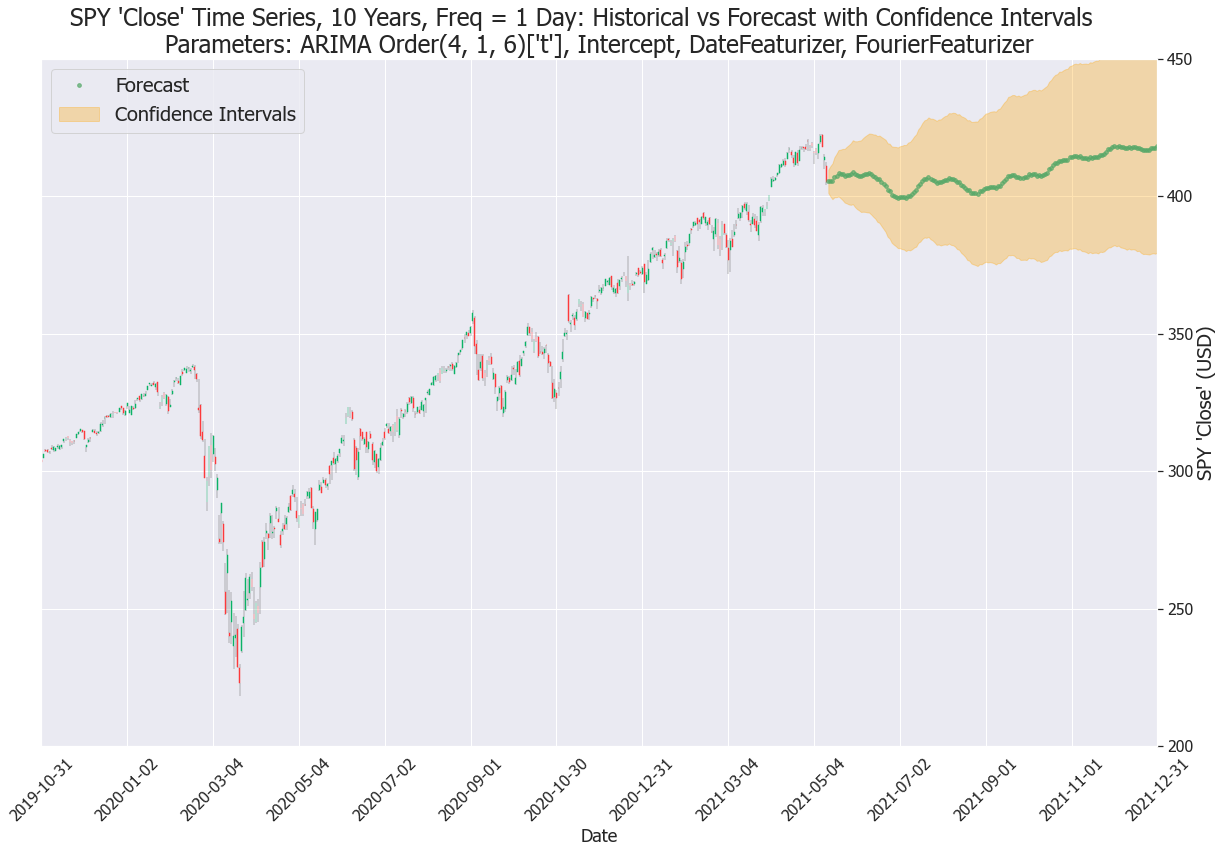Select the orange Confidence Intervals legend swatch
Screen dimensions: 1223x853
pos(79,115)
